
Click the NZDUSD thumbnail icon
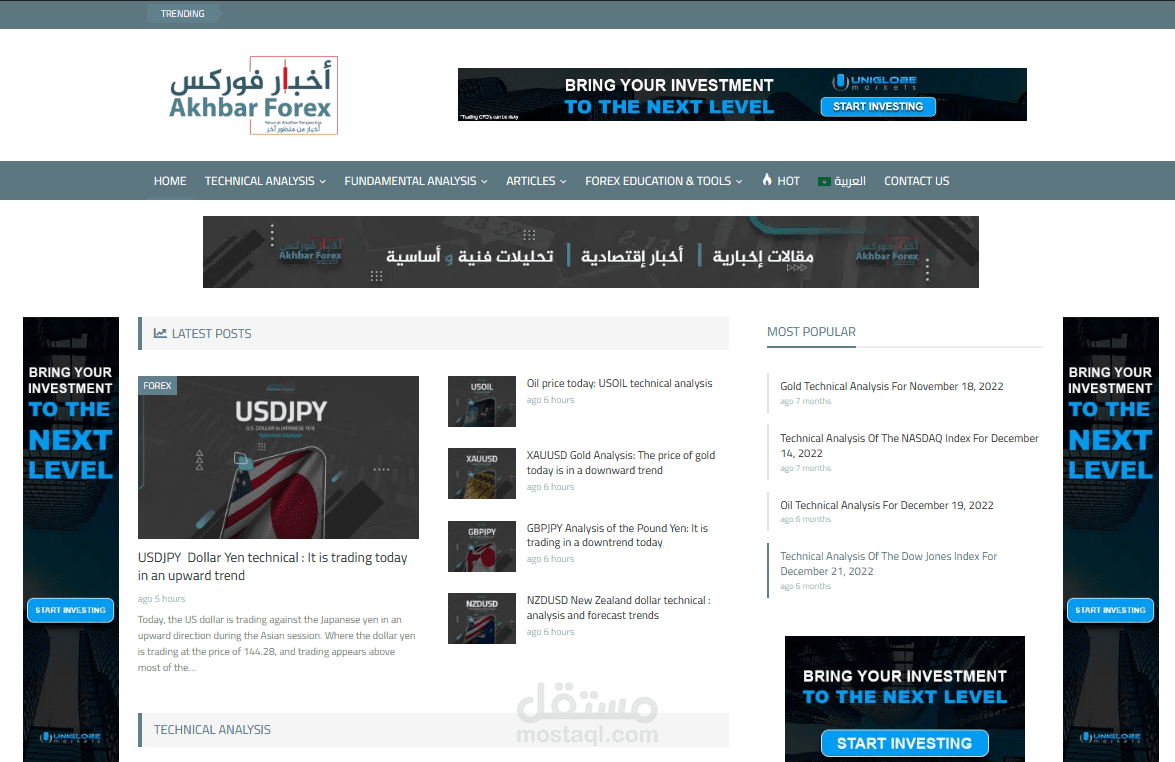(481, 618)
